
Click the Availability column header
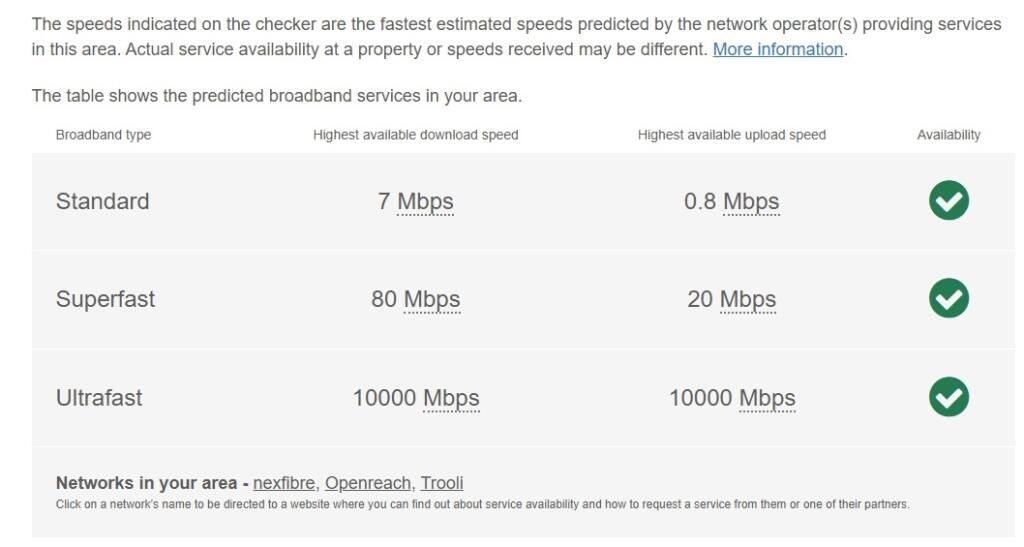tap(948, 134)
